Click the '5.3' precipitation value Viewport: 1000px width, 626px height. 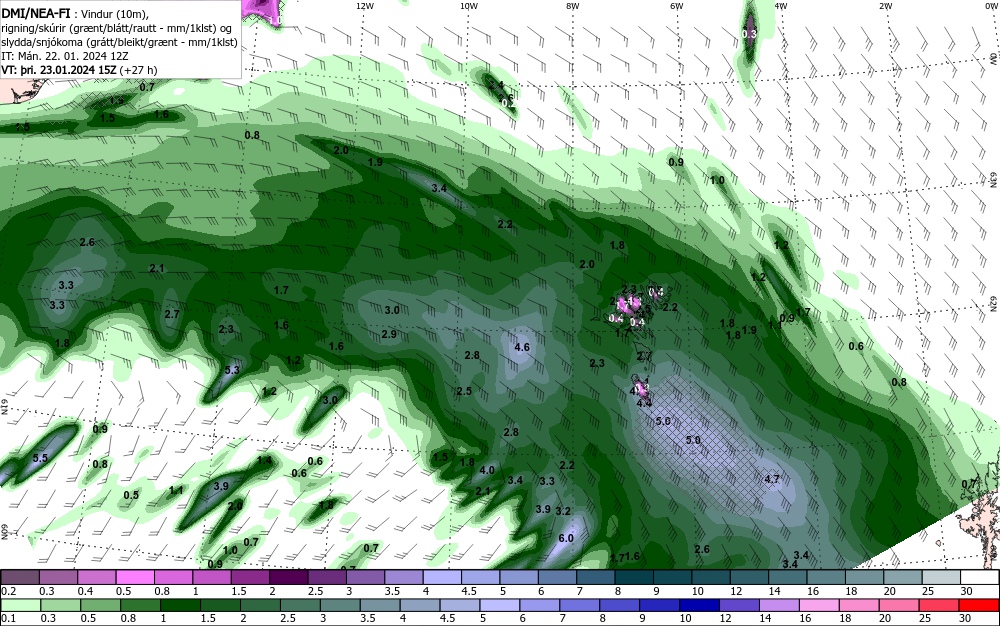tap(232, 370)
